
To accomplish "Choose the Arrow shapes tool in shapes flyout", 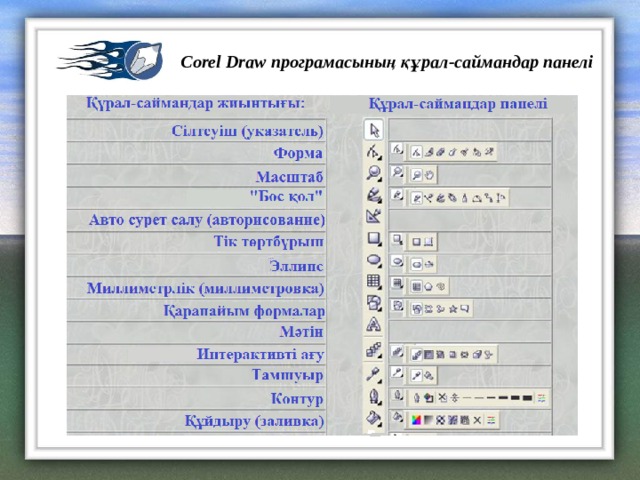I will pyautogui.click(x=428, y=309).
